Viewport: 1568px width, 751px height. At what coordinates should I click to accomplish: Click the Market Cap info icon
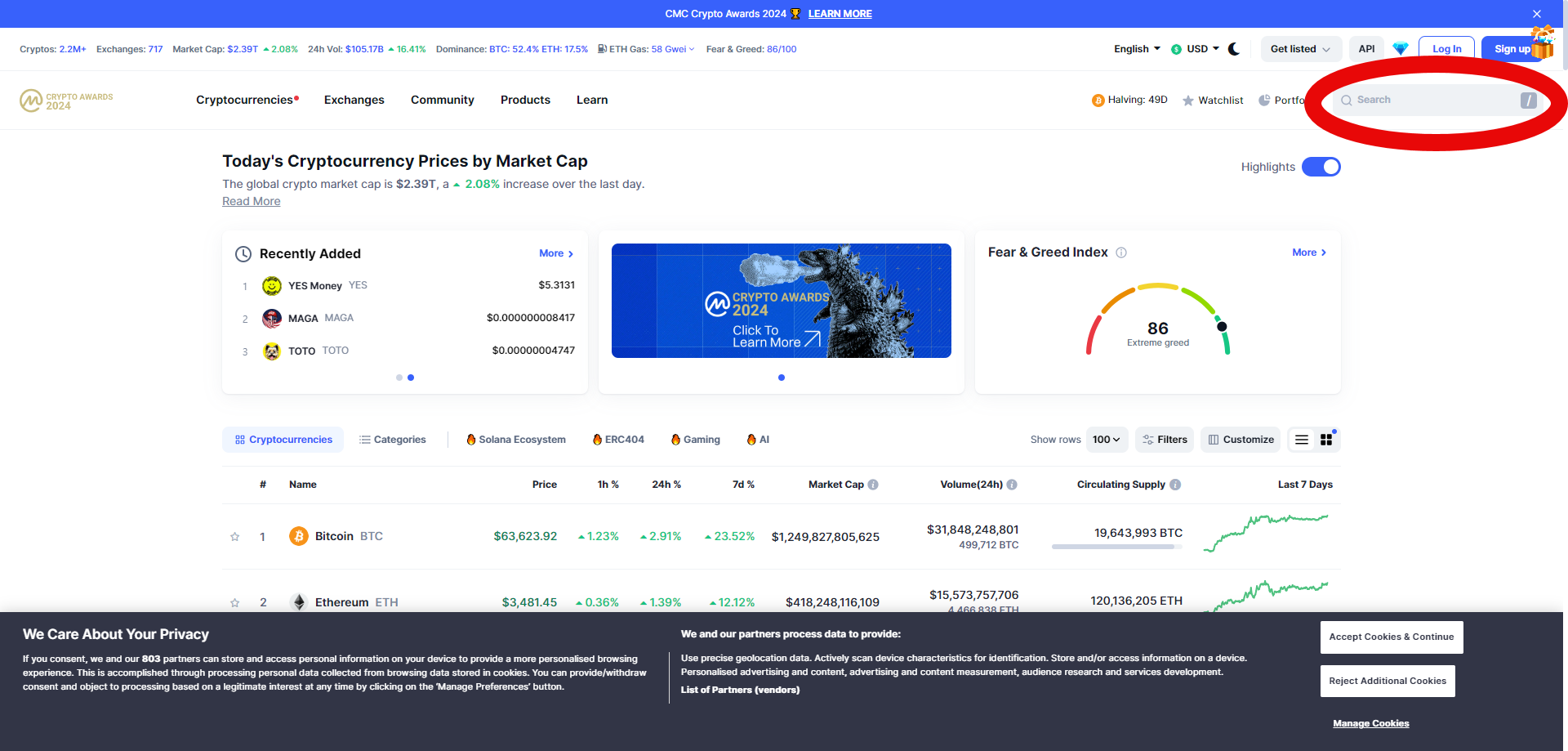(x=873, y=485)
